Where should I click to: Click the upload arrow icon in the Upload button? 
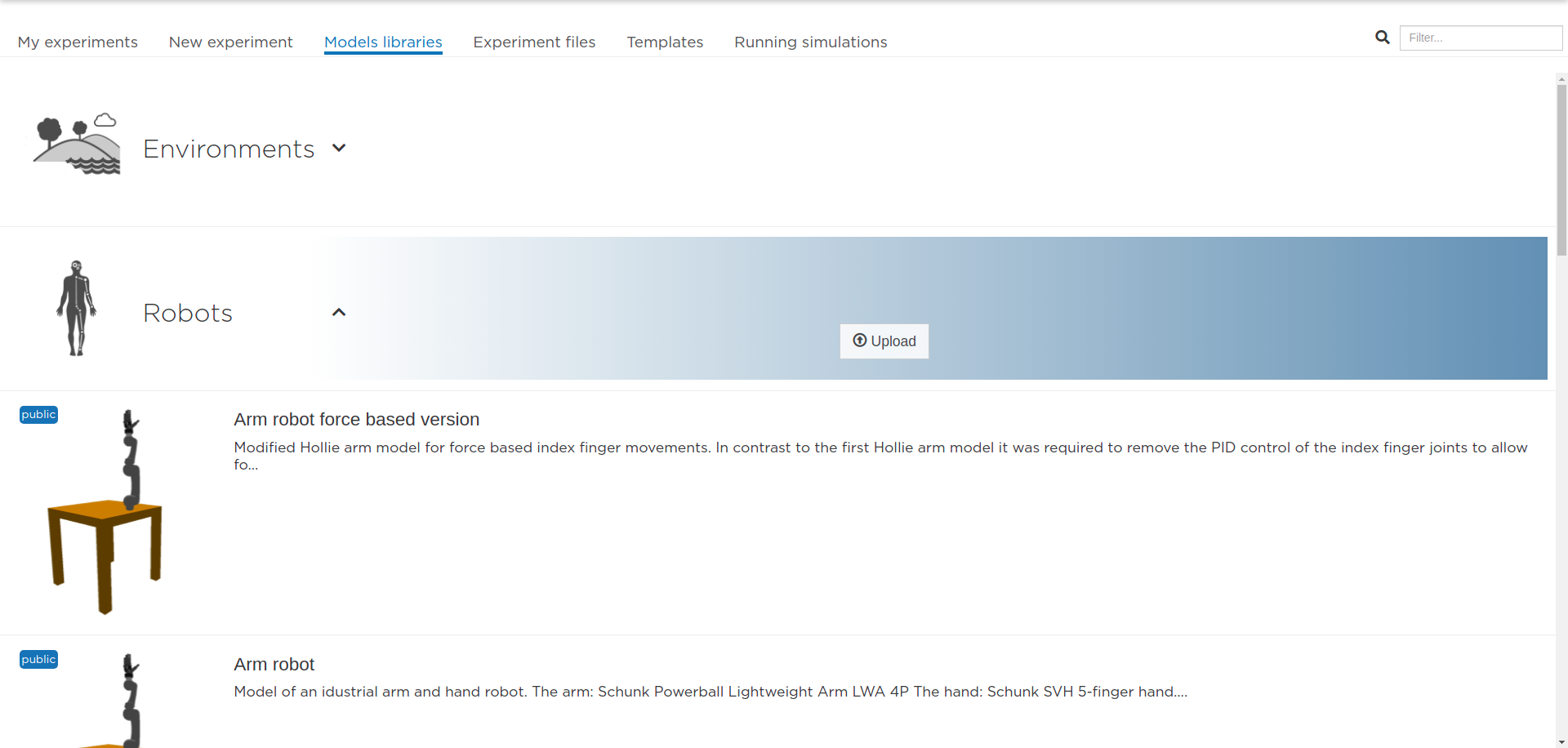click(x=859, y=341)
